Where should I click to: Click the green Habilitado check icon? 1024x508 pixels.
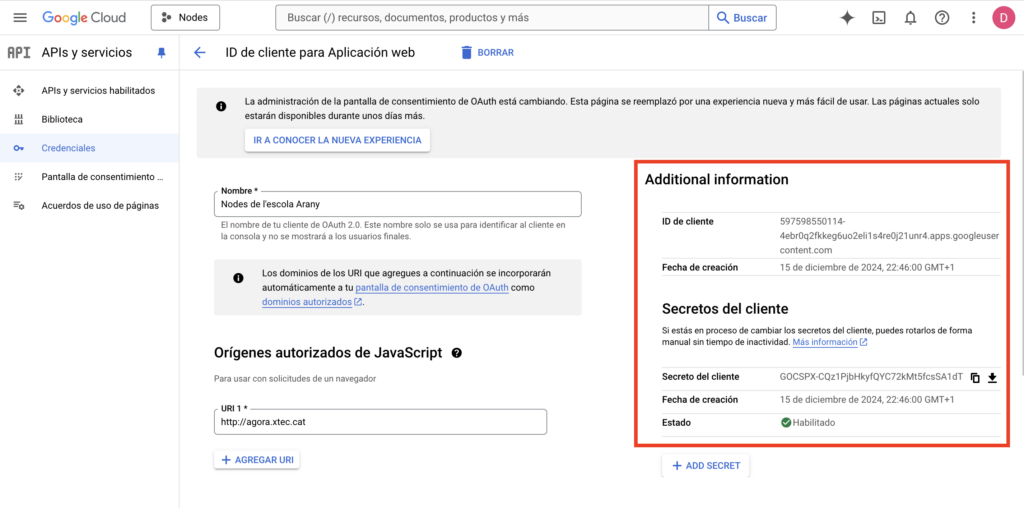tap(786, 422)
